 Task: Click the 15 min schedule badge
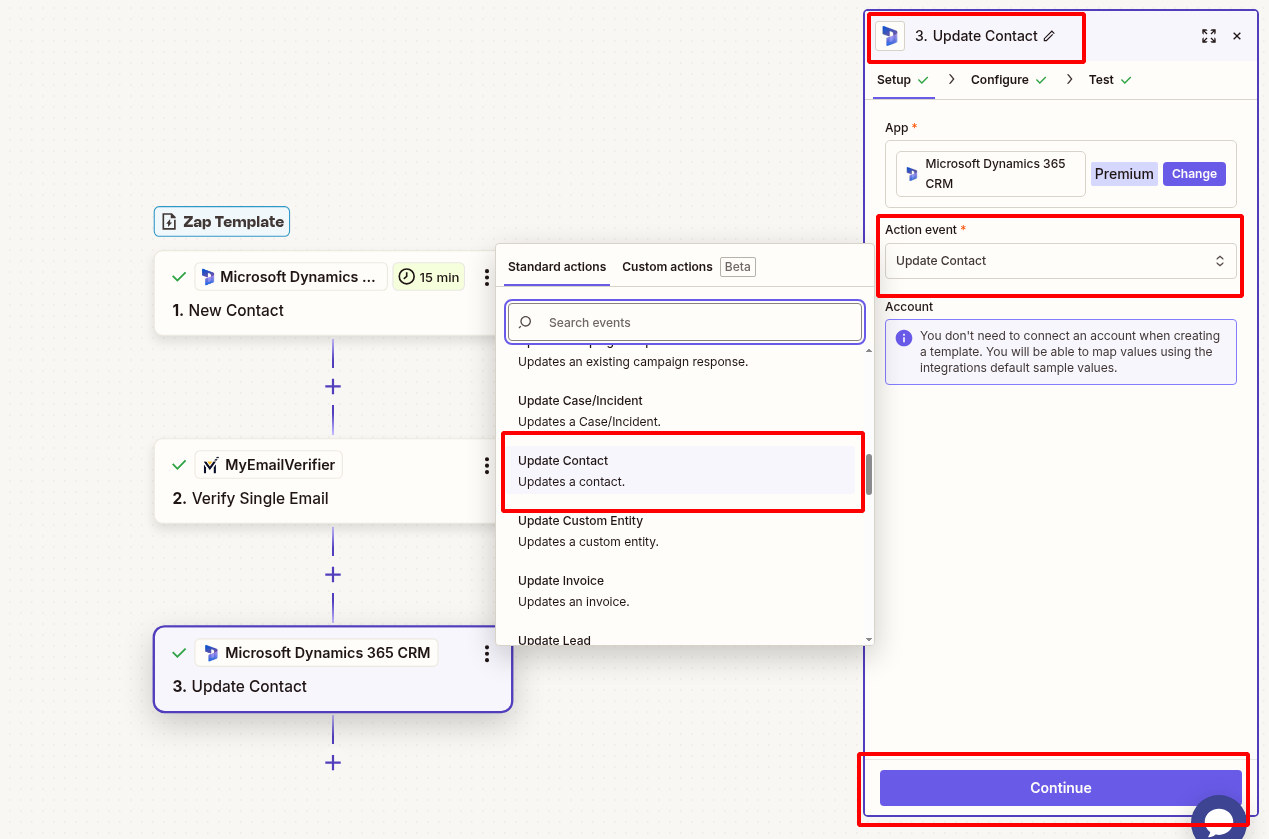coord(428,276)
